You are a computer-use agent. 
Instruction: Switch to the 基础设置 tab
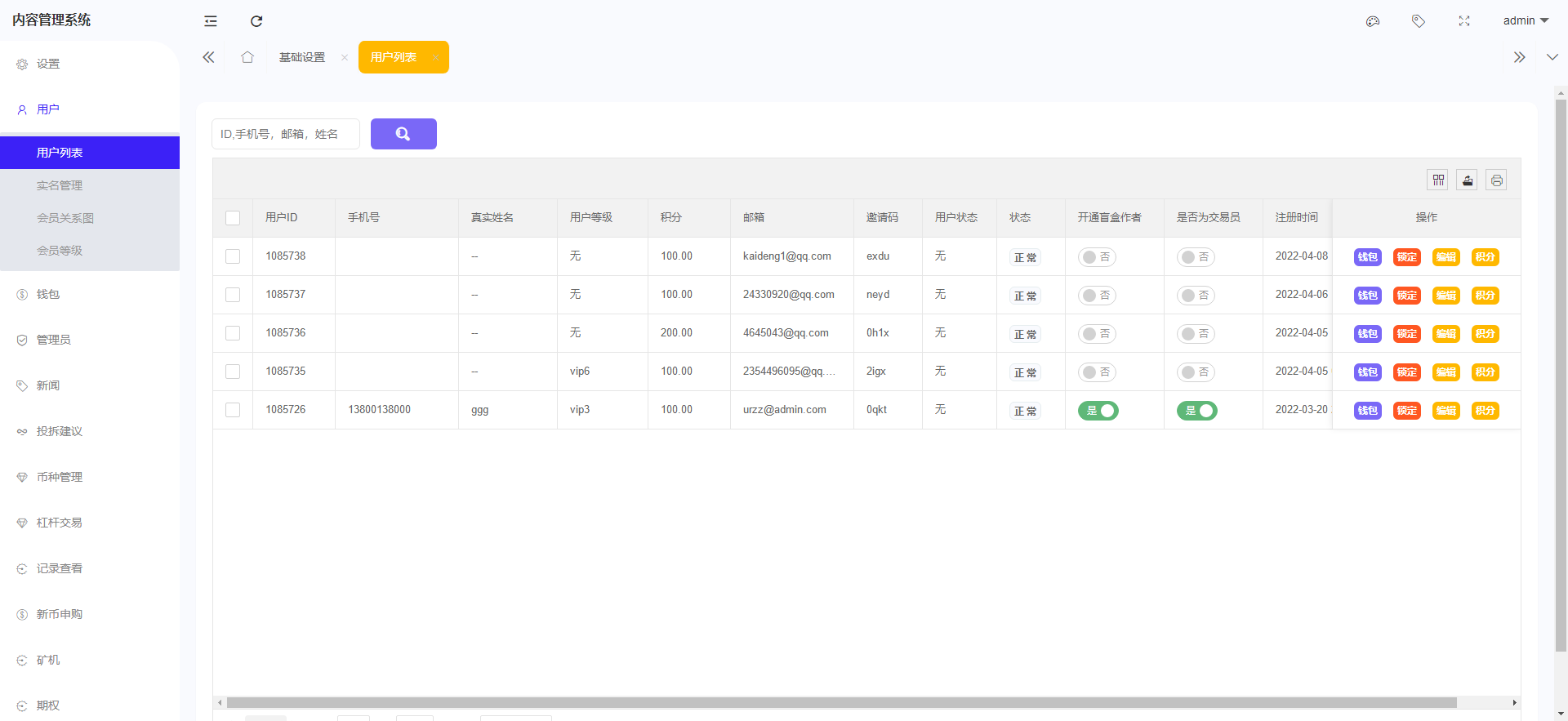(302, 57)
